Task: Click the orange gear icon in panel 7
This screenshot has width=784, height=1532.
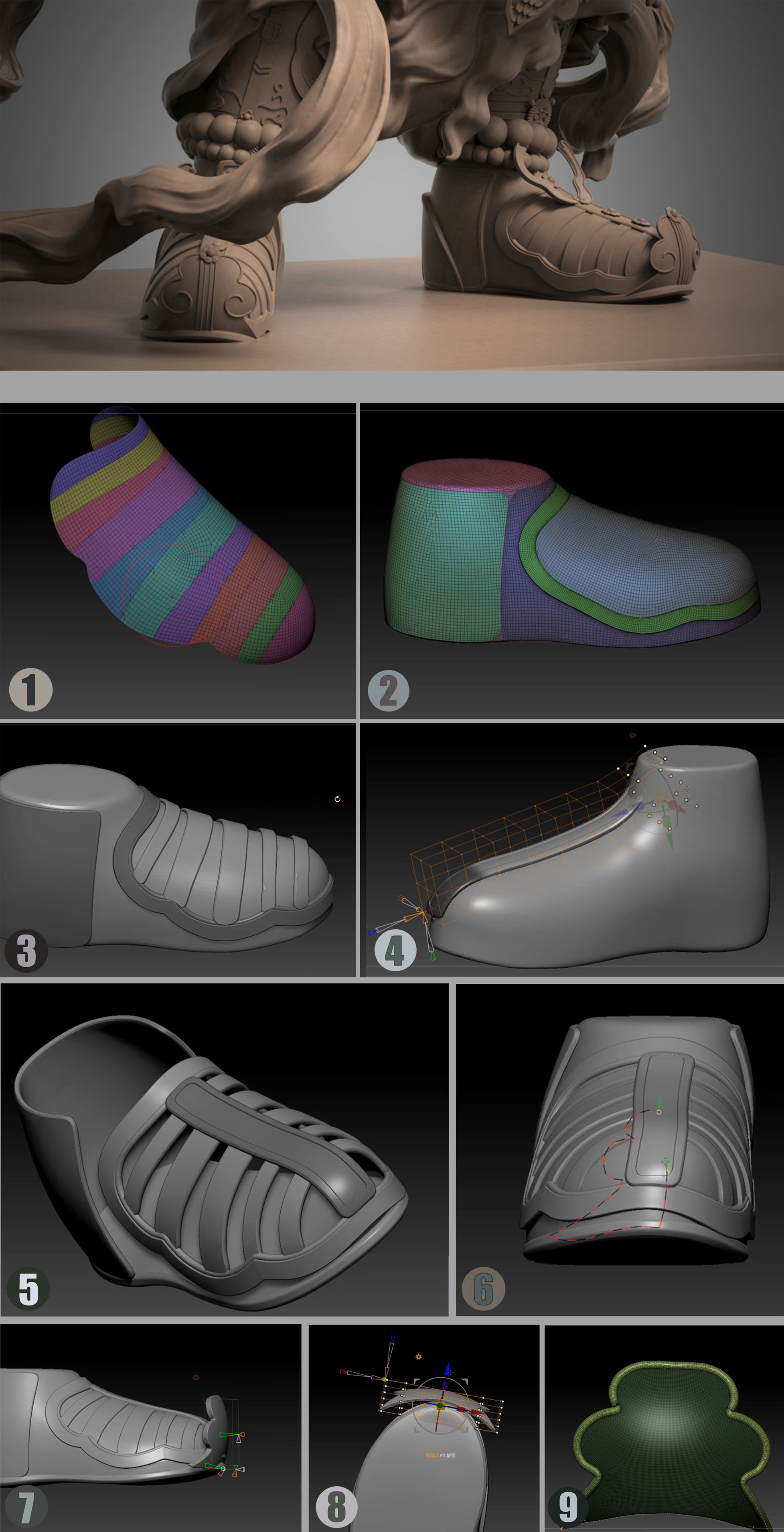Action: [196, 1377]
